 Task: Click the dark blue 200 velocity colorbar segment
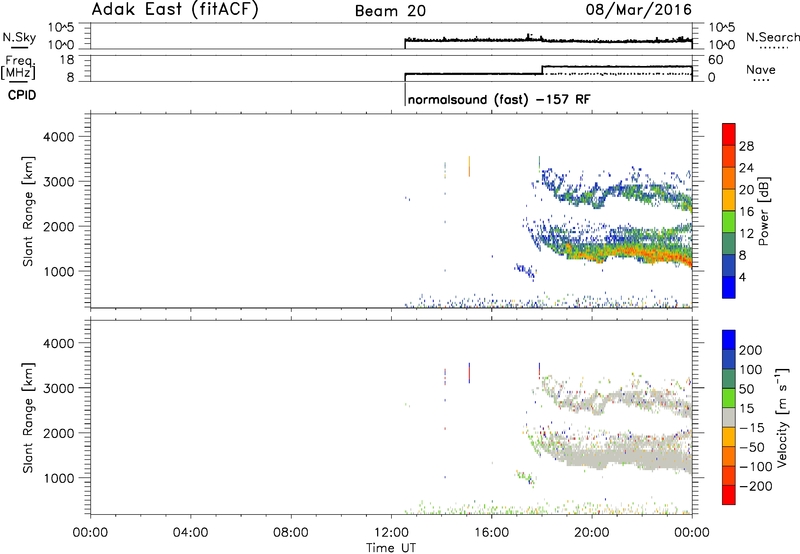click(729, 340)
